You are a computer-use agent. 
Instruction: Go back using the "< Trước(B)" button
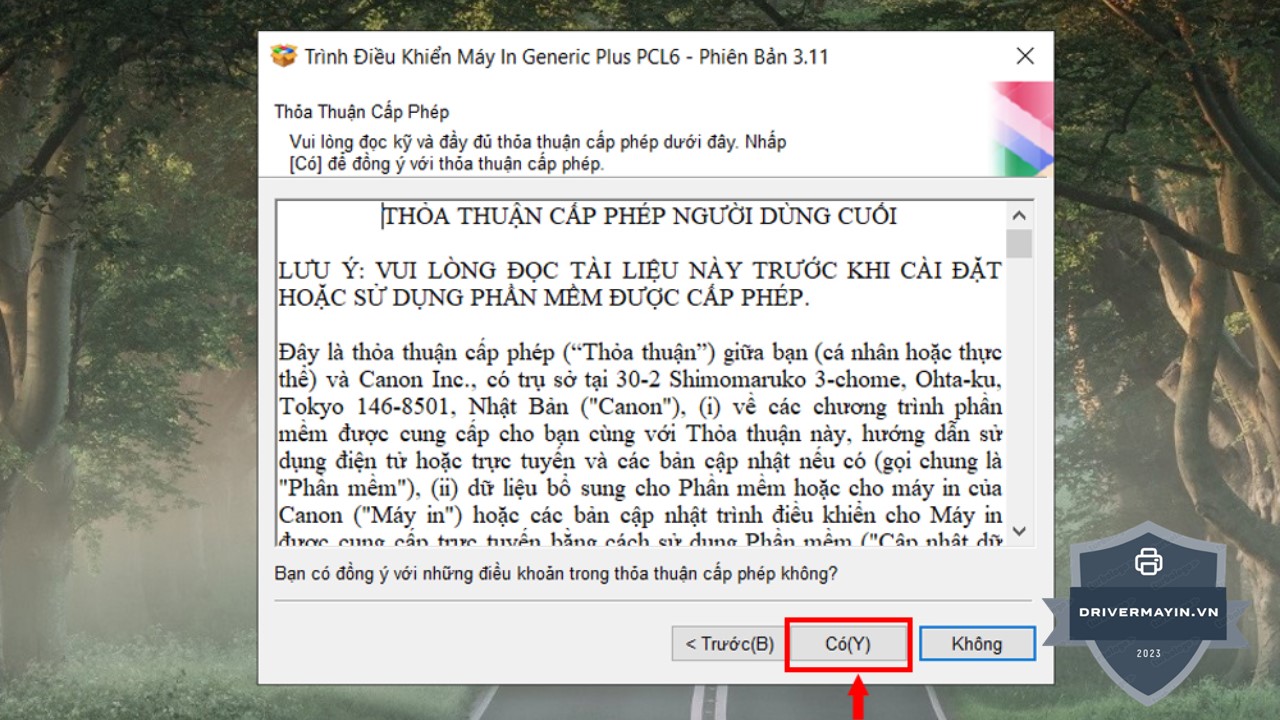tap(729, 644)
